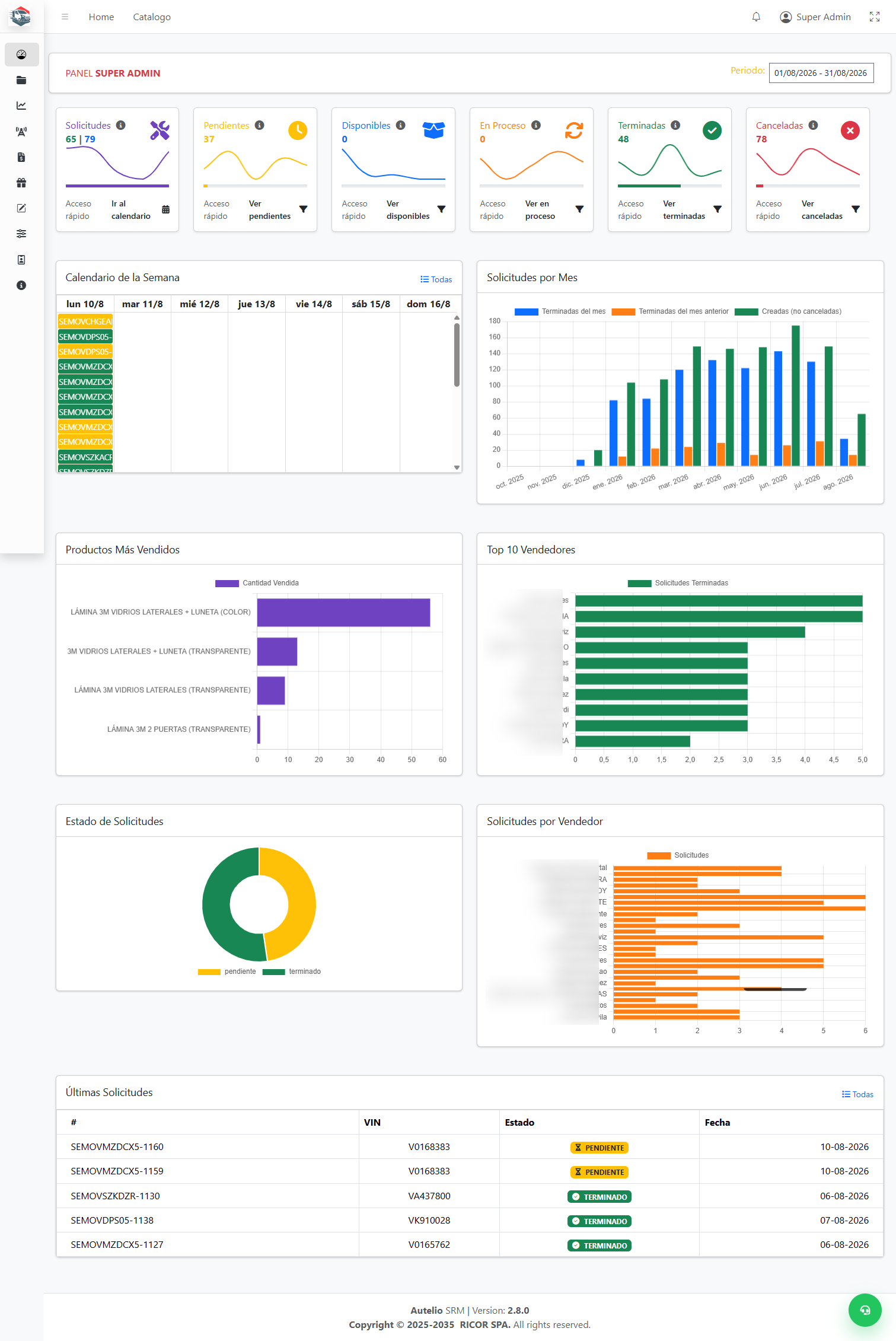
Task: Click the filter icon on En Proceso card
Action: pyautogui.click(x=580, y=209)
